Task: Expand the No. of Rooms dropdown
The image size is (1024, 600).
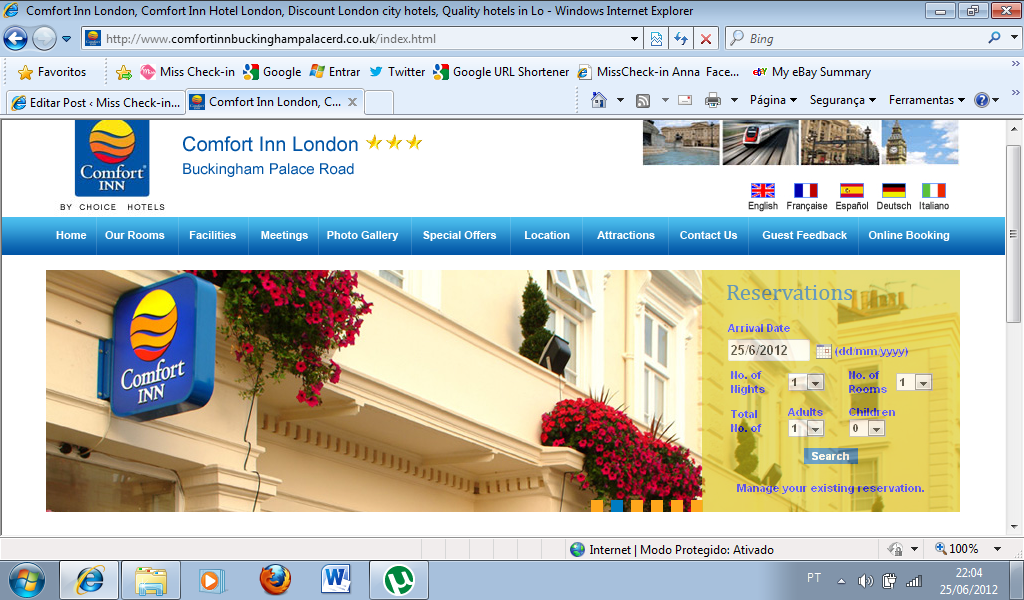Action: coord(914,383)
